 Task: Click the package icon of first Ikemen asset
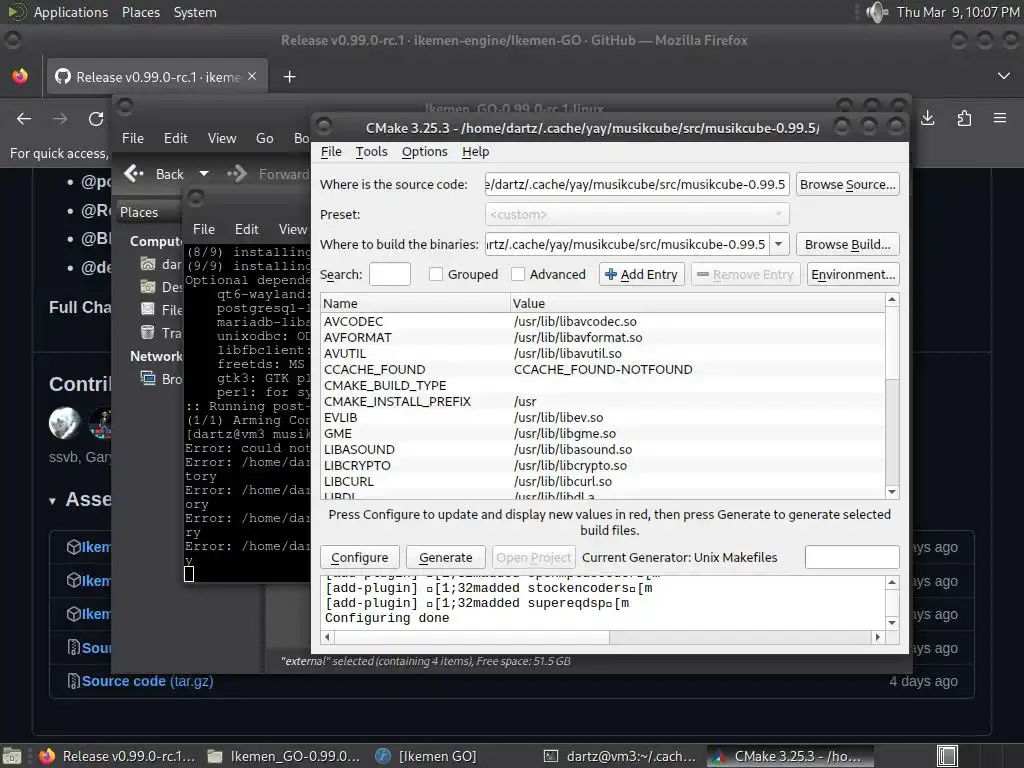74,547
